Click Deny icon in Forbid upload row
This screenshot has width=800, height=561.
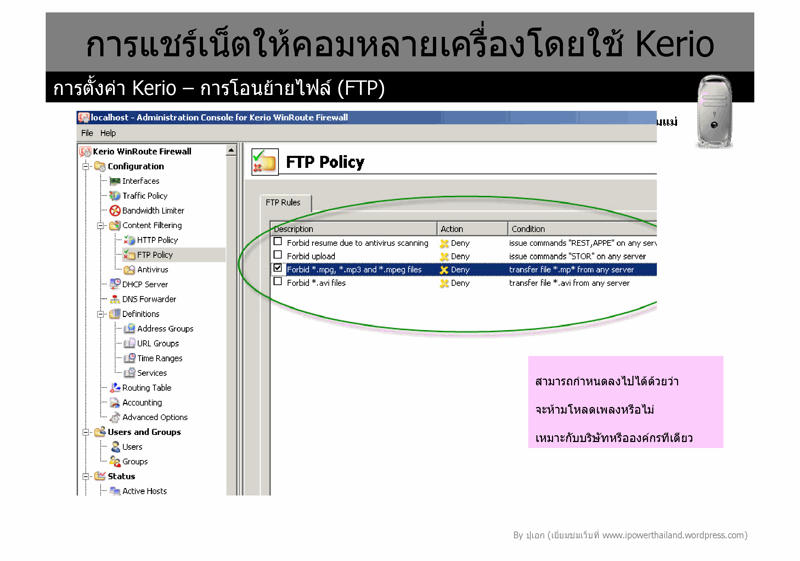[x=444, y=257]
